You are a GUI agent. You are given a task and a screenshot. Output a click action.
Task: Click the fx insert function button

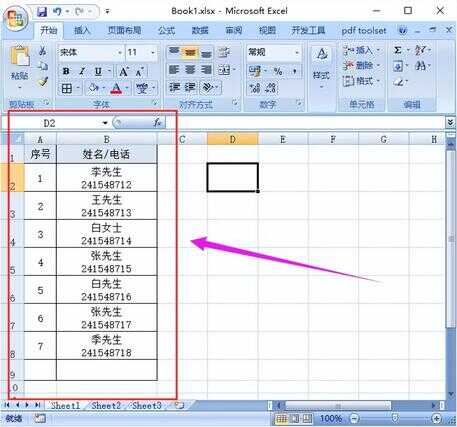[x=157, y=123]
